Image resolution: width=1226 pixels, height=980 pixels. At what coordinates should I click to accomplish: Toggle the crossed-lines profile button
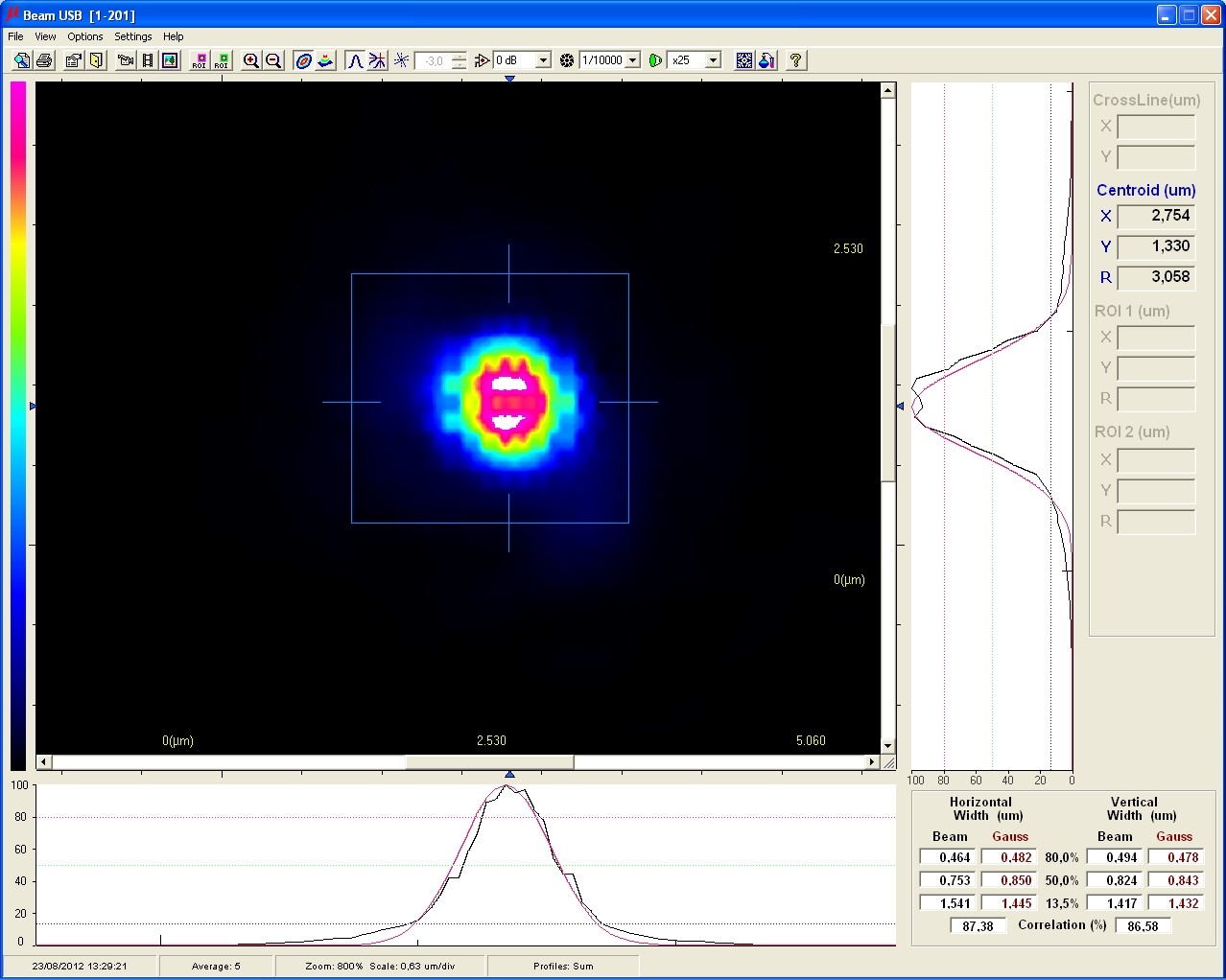pos(377,60)
